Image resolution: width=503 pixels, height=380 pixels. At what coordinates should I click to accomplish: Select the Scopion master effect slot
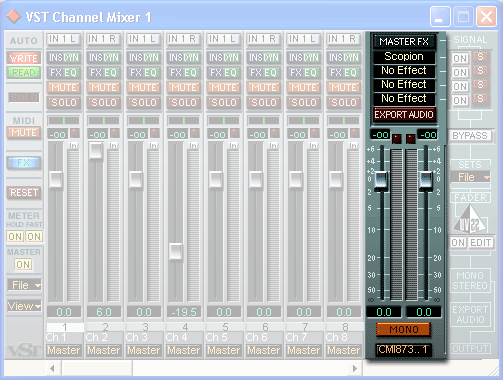point(404,57)
